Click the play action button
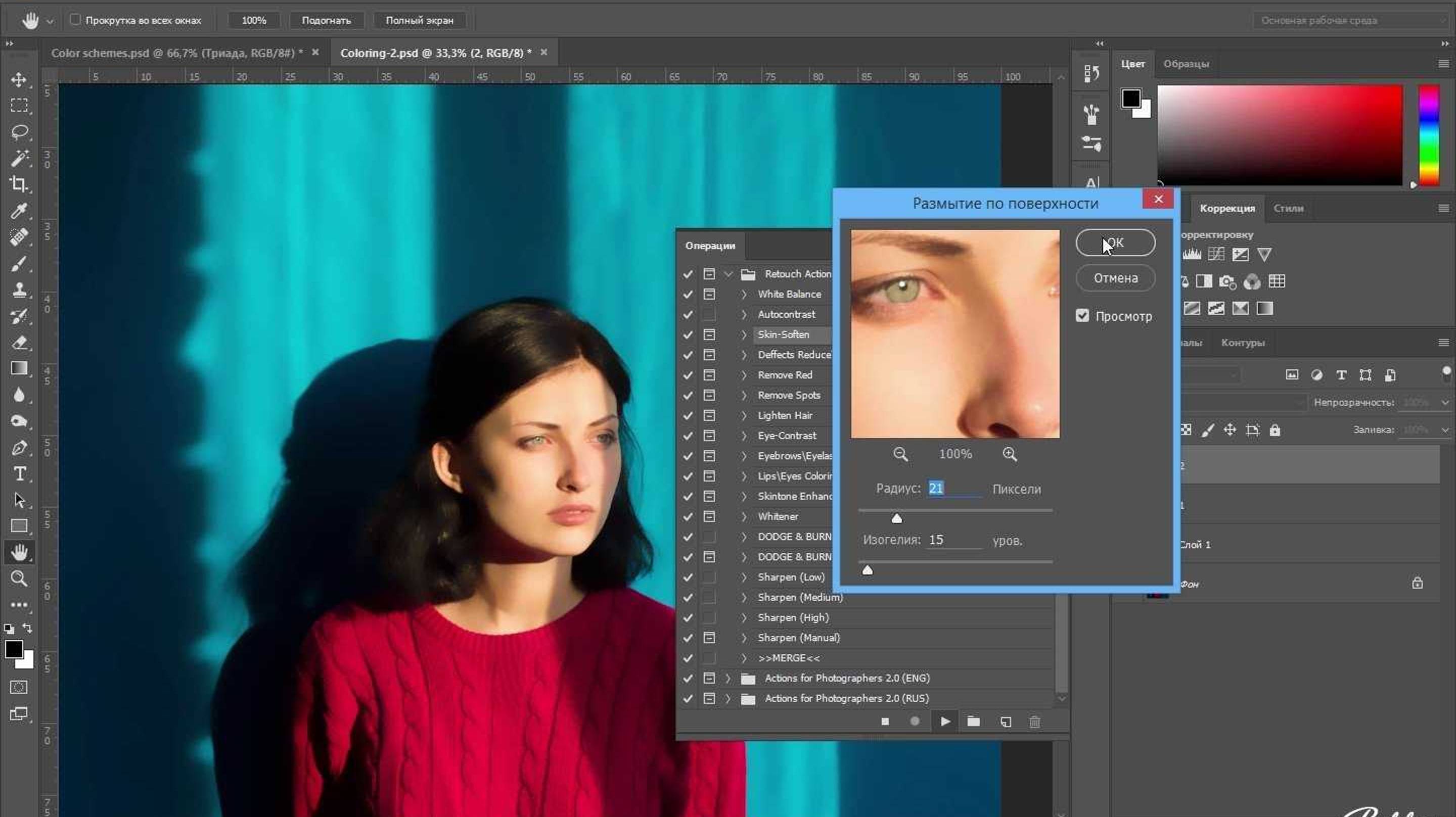 944,722
